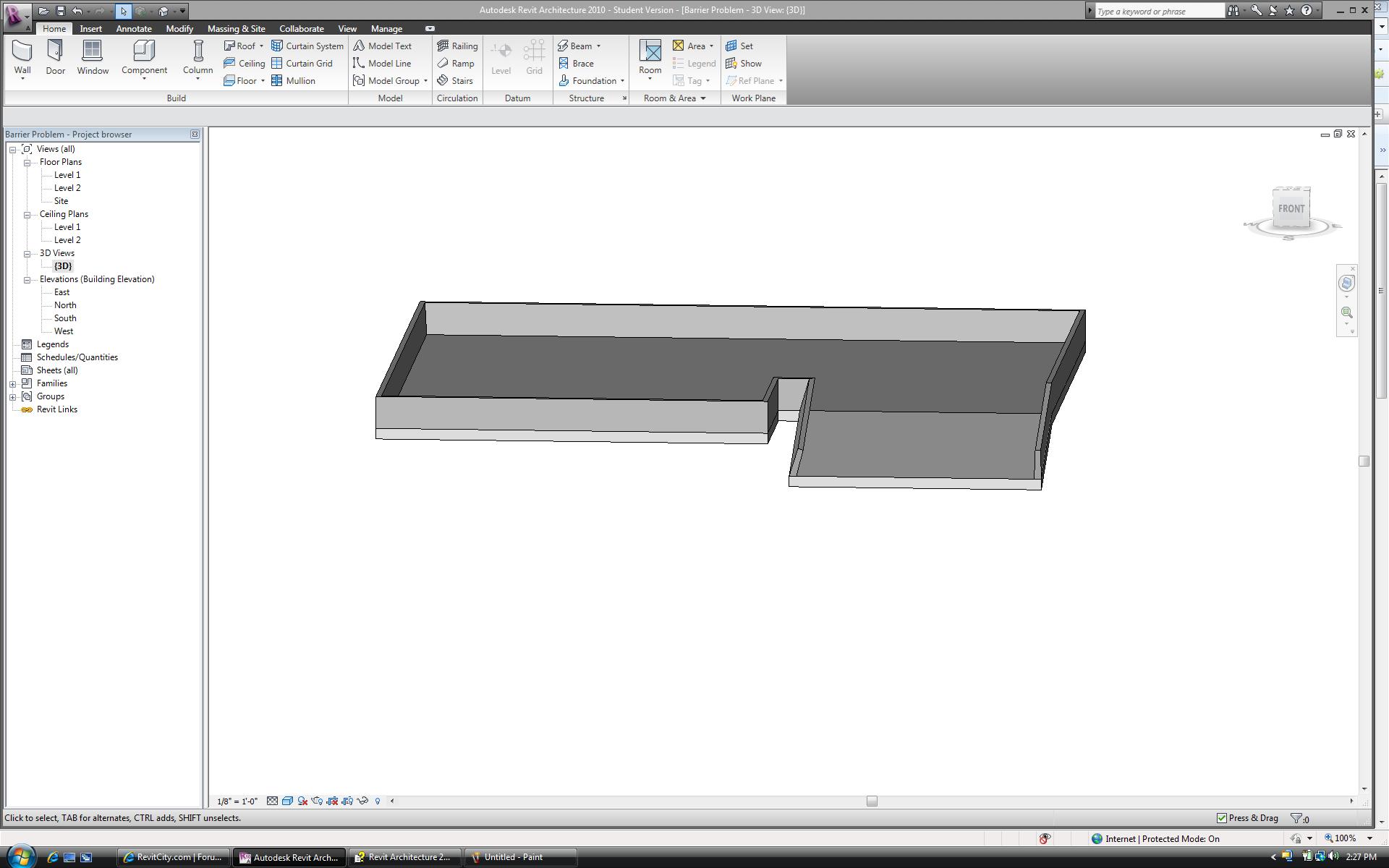Uncheck the Press & Drag checkbox
This screenshot has height=868, width=1389.
click(1222, 818)
